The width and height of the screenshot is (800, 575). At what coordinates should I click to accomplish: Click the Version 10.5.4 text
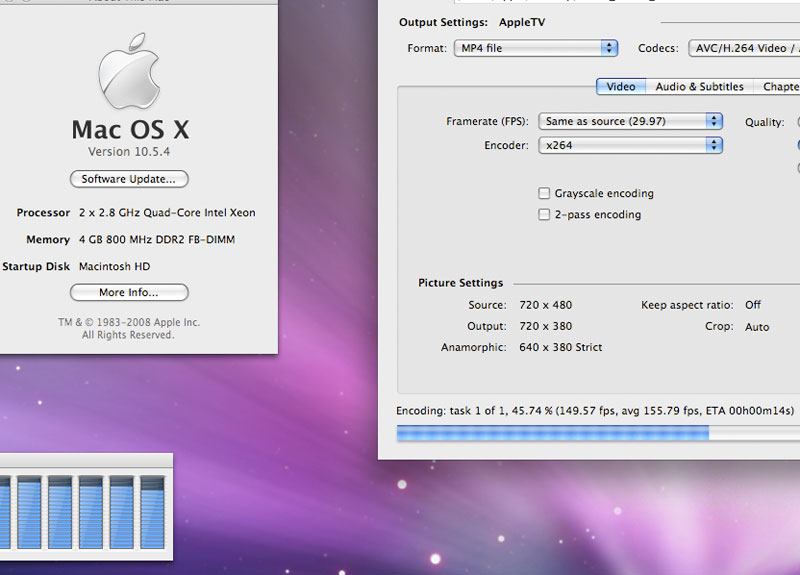(129, 152)
